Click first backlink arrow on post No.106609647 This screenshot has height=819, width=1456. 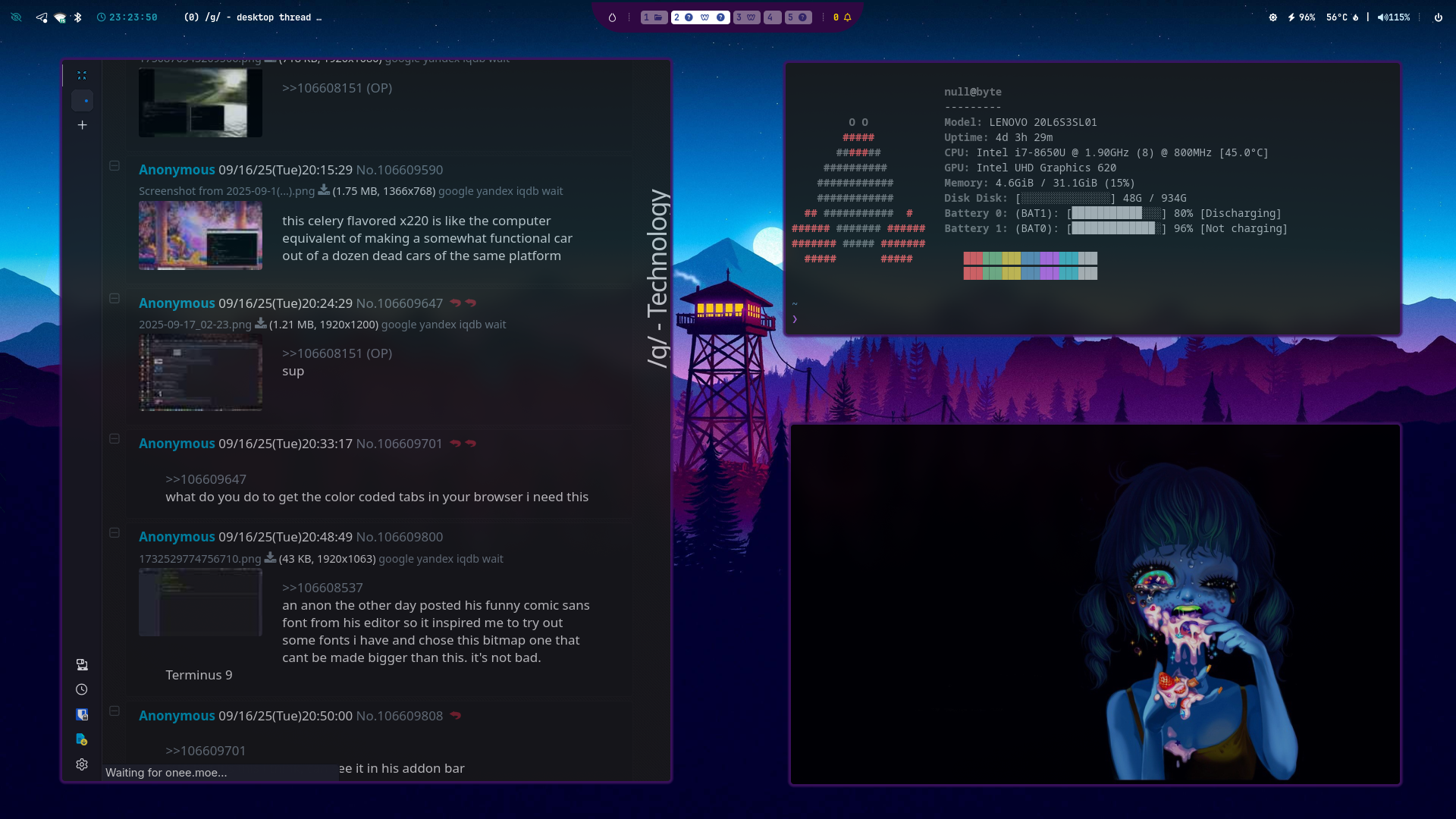(455, 303)
